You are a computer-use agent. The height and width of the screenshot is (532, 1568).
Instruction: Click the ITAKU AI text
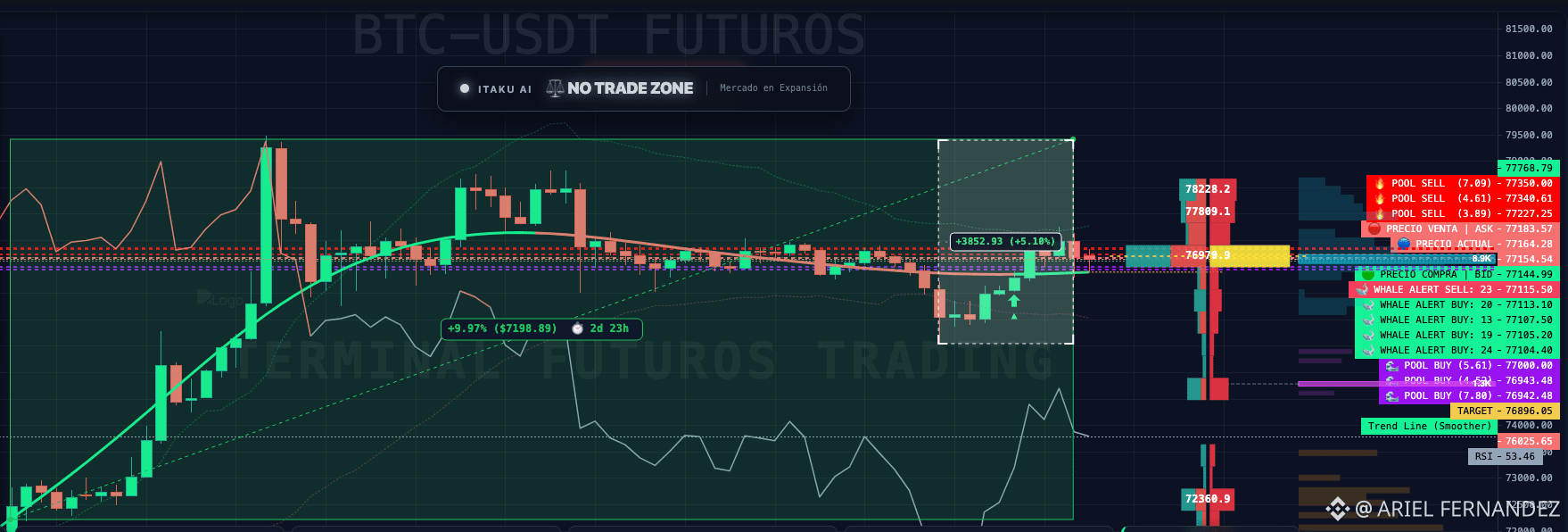point(505,89)
